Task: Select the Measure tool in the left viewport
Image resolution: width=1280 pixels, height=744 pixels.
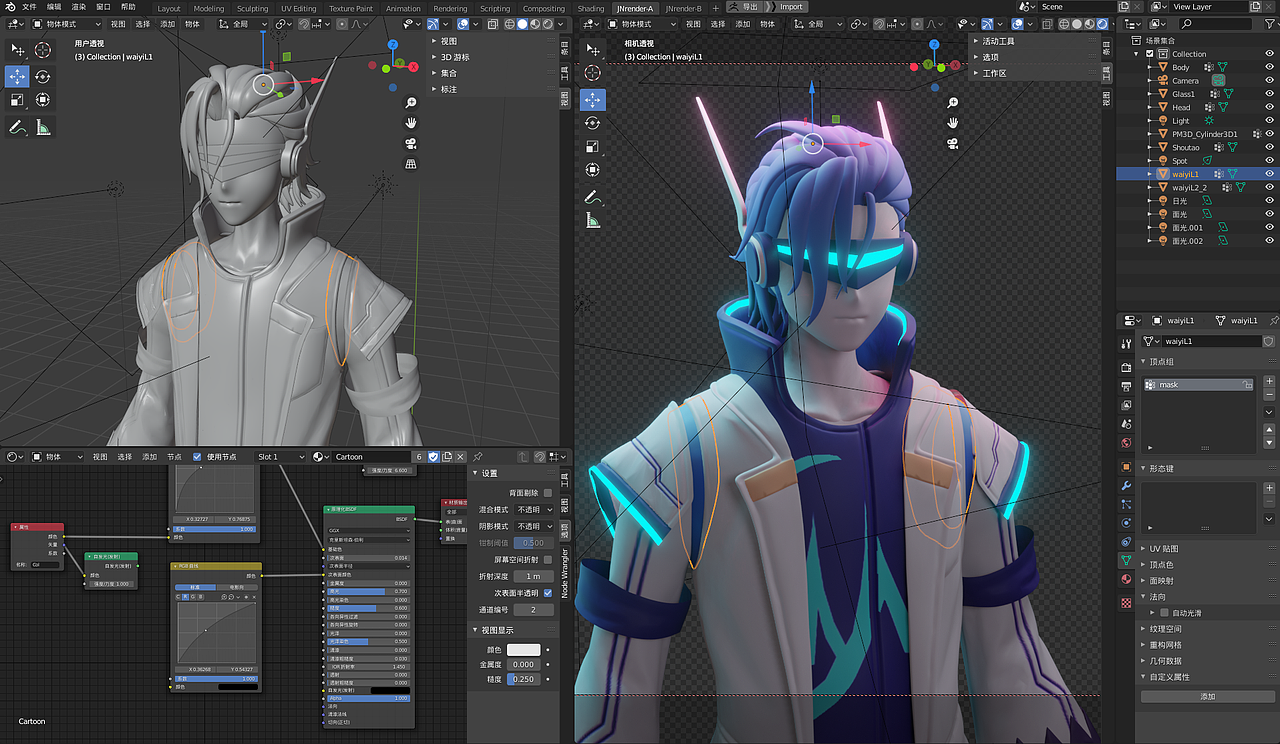Action: coord(43,127)
